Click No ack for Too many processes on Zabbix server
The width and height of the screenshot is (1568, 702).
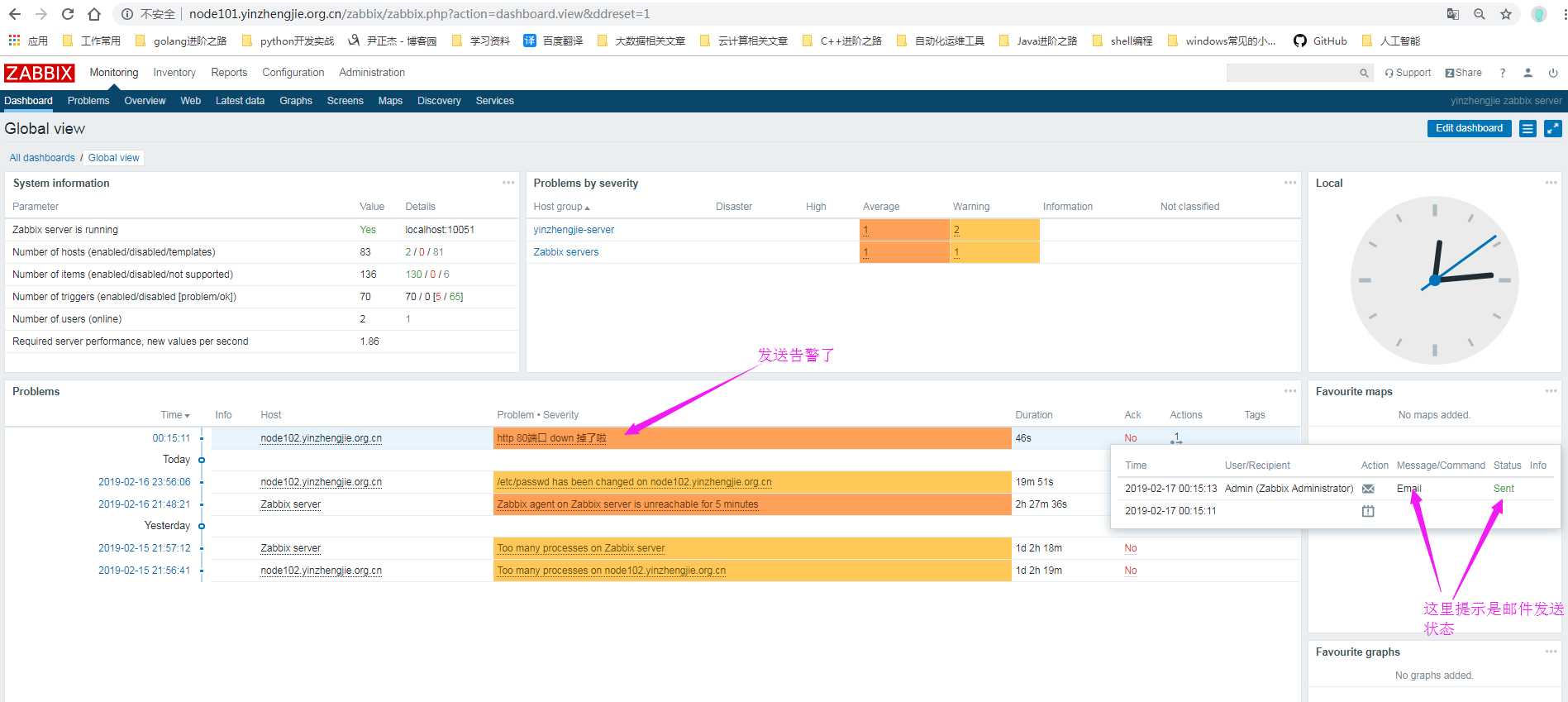(1130, 548)
